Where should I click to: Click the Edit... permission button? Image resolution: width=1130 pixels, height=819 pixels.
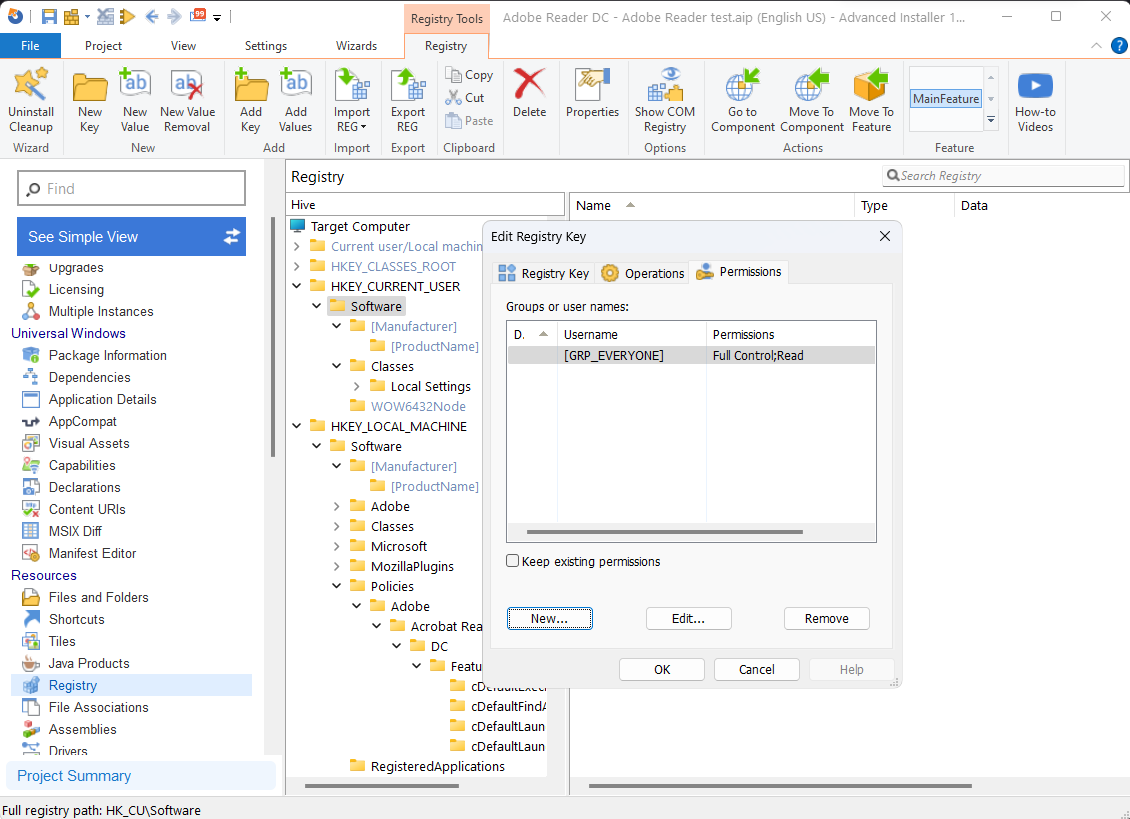point(688,619)
